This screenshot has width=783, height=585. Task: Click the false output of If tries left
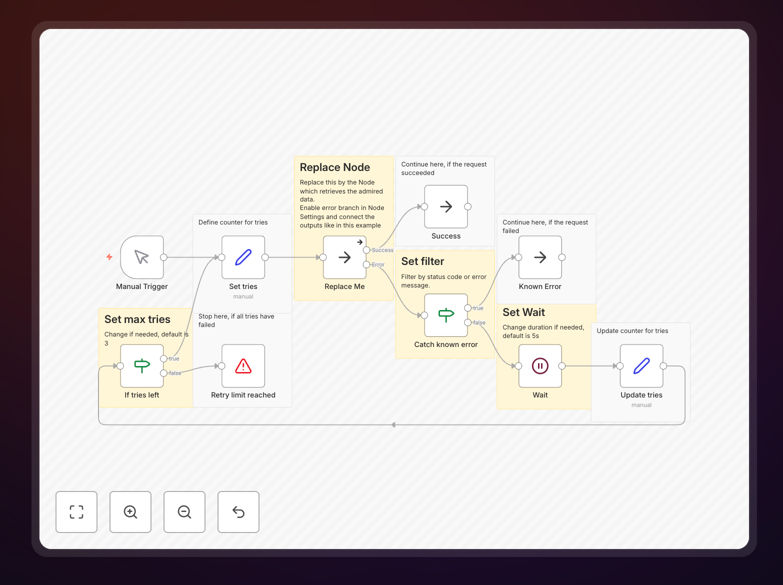(x=164, y=373)
